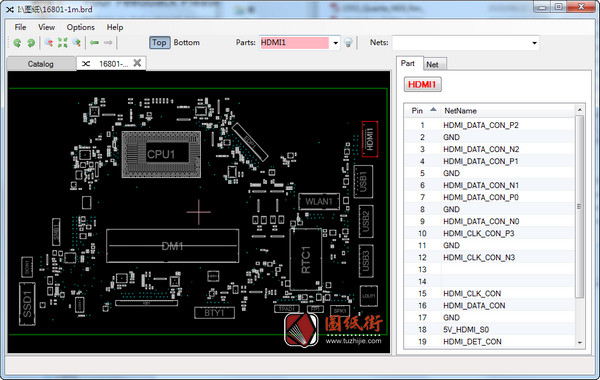Go forward with the gray right arrow

[x=108, y=42]
